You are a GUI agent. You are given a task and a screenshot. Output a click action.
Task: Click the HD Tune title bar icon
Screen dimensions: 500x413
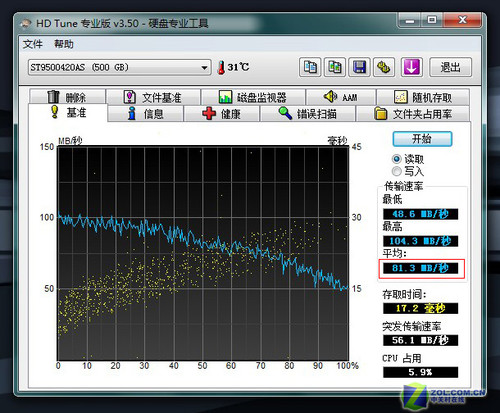coord(26,24)
